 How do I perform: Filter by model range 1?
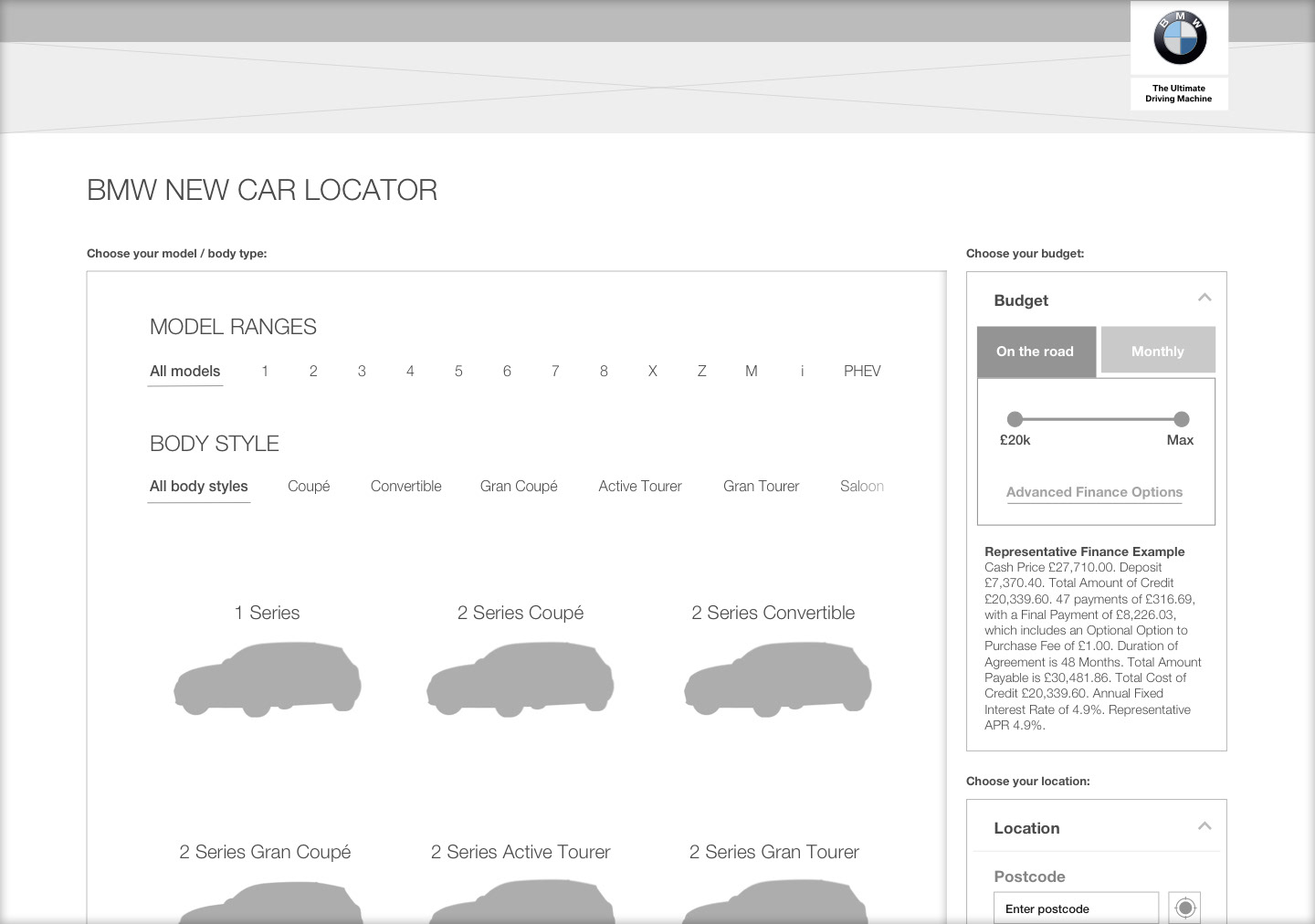pyautogui.click(x=265, y=371)
